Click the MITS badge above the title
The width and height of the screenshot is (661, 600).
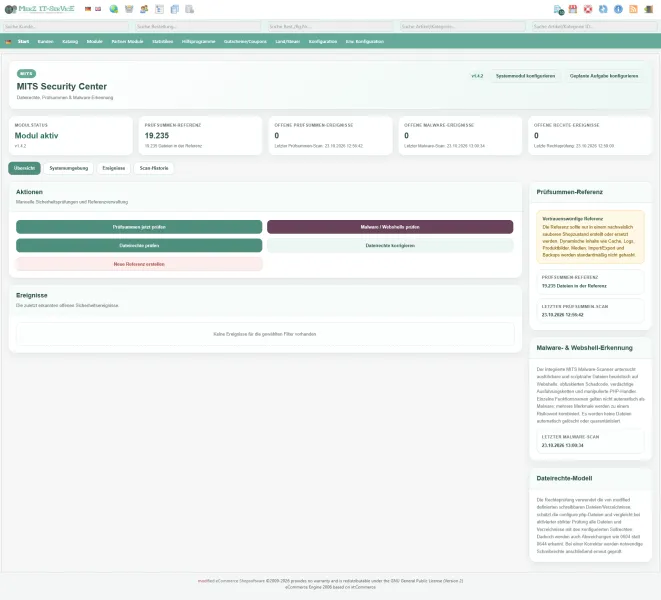coord(26,73)
